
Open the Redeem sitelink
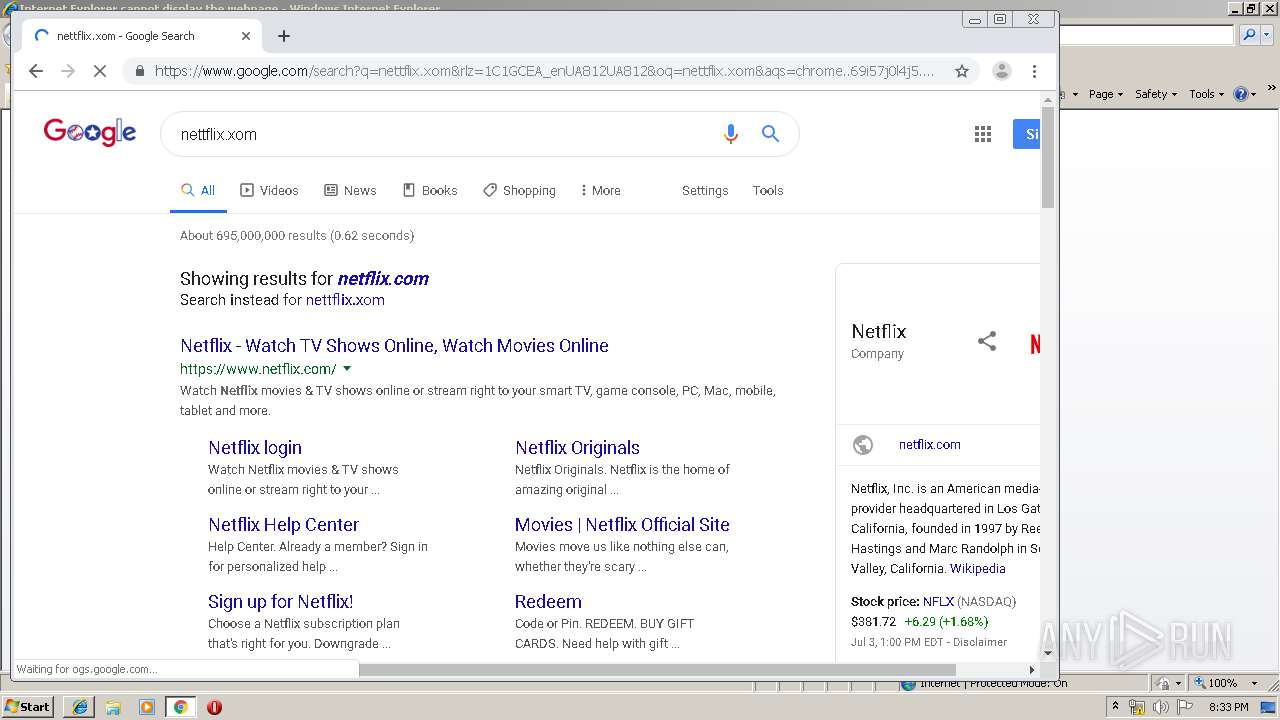point(548,602)
